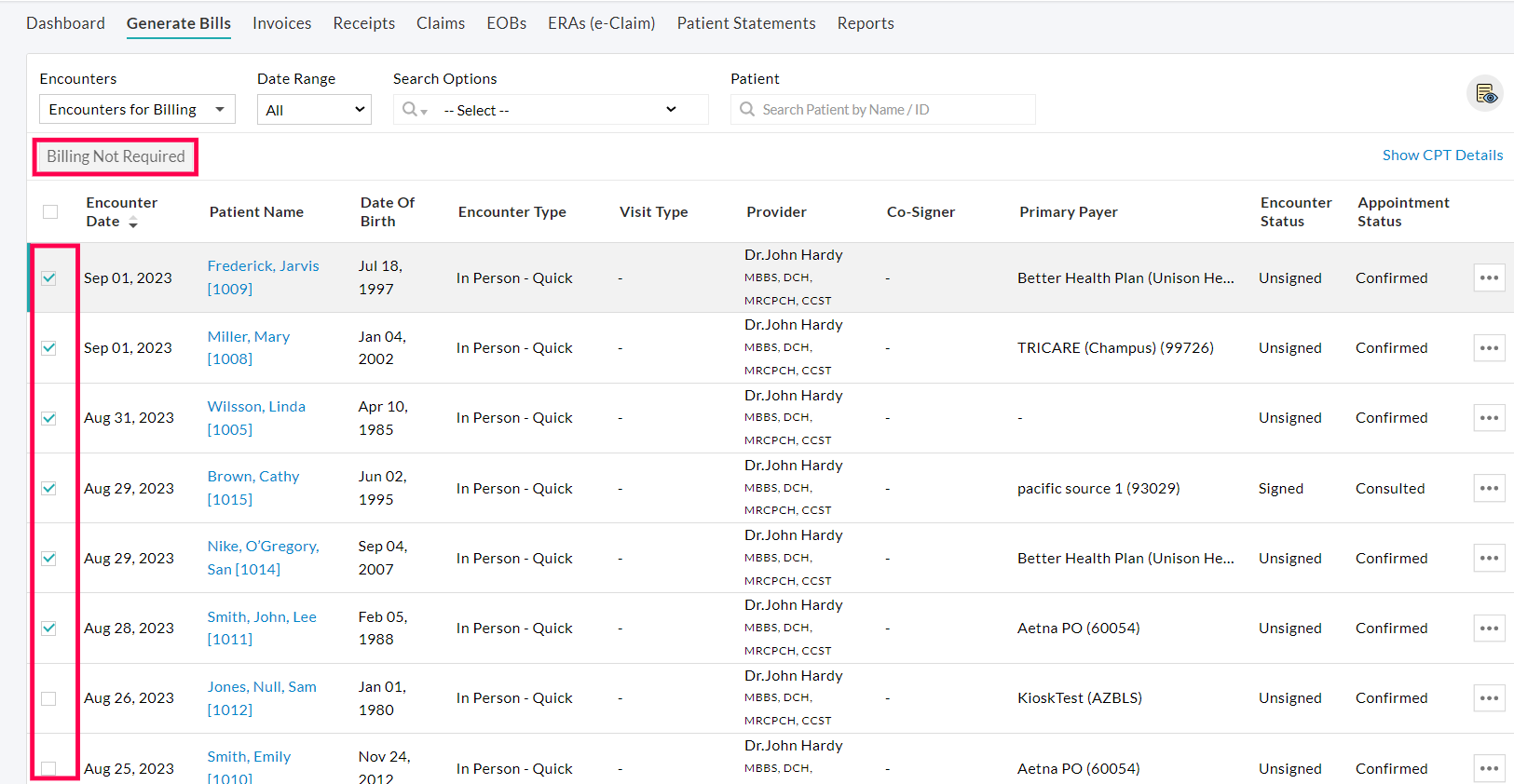Click the Show CPT Details link
Viewport: 1514px width, 784px height.
pyautogui.click(x=1441, y=155)
